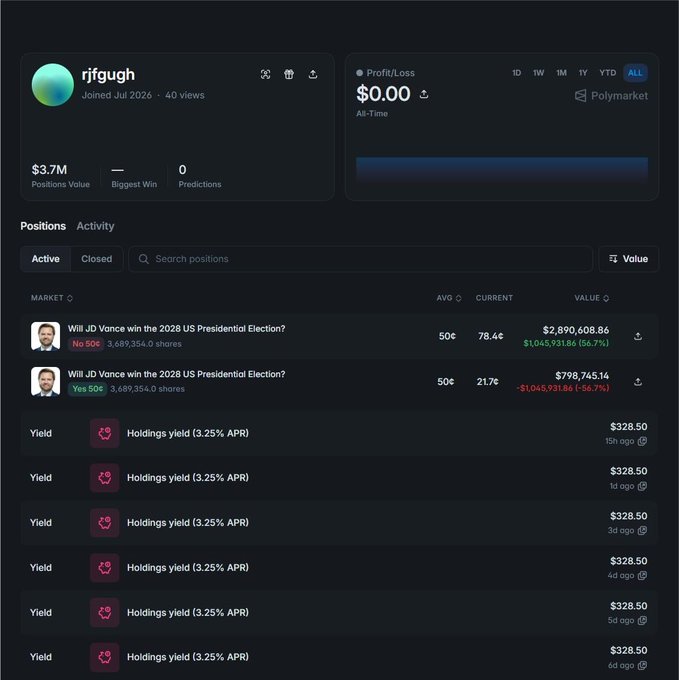Select the 1D profit range

coord(516,73)
